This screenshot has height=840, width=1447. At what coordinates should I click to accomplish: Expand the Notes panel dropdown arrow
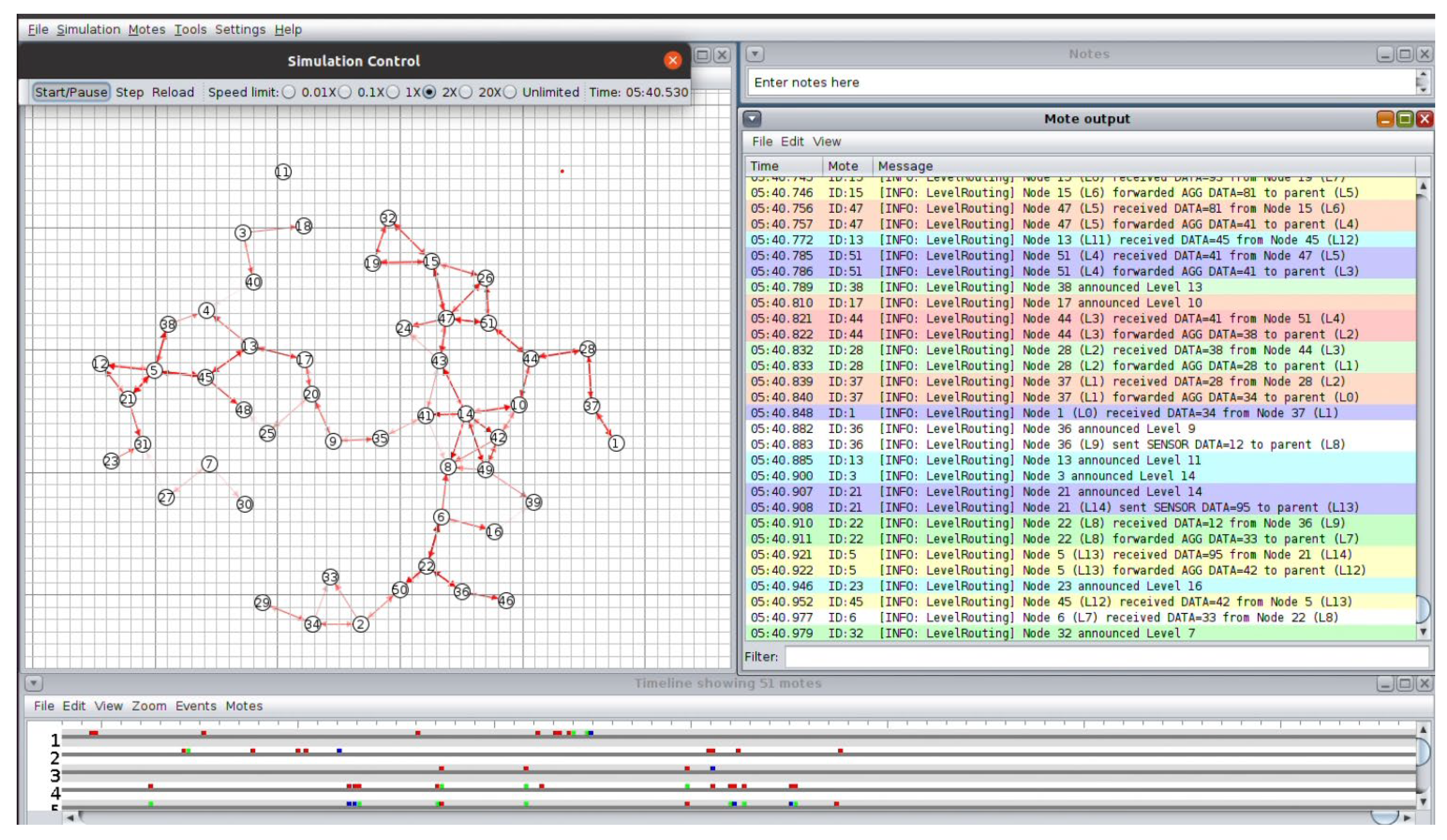coord(755,54)
